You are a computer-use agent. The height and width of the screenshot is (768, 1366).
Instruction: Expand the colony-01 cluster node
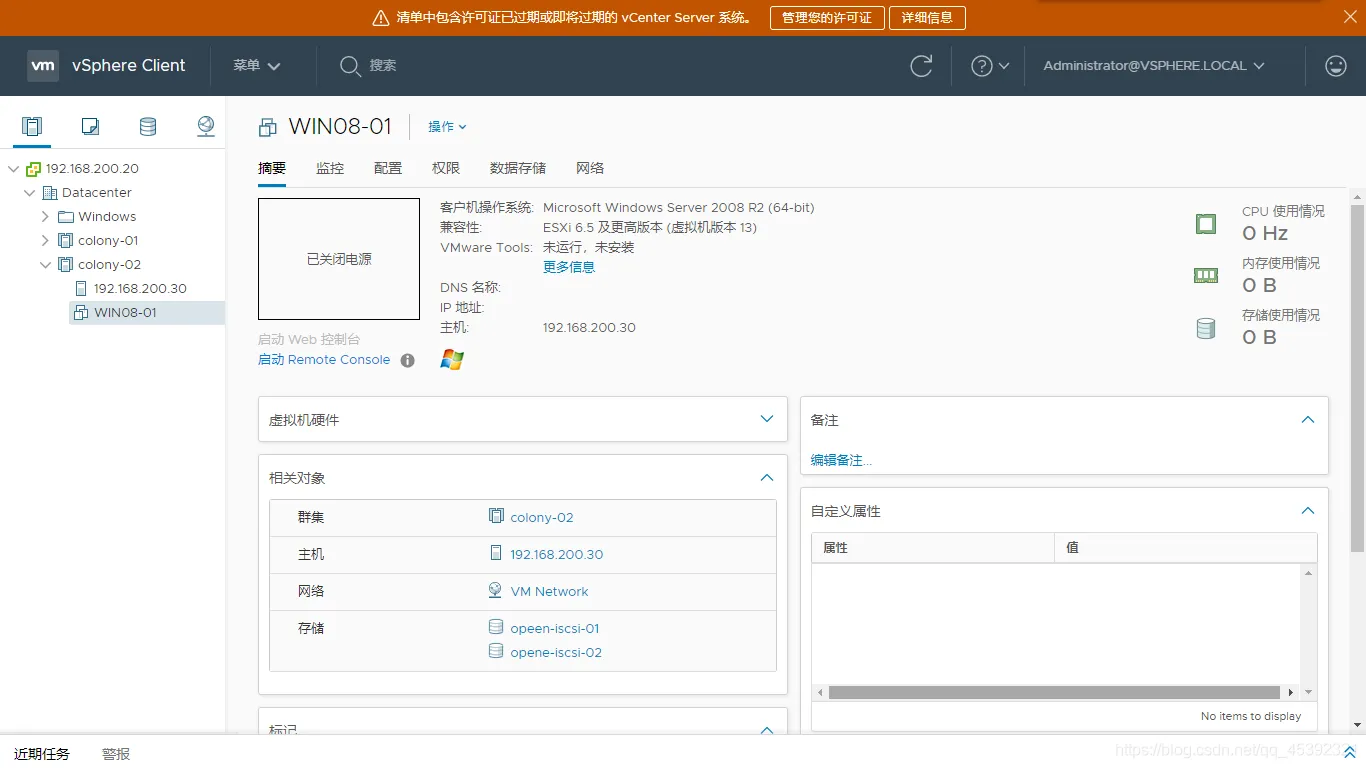(x=45, y=241)
